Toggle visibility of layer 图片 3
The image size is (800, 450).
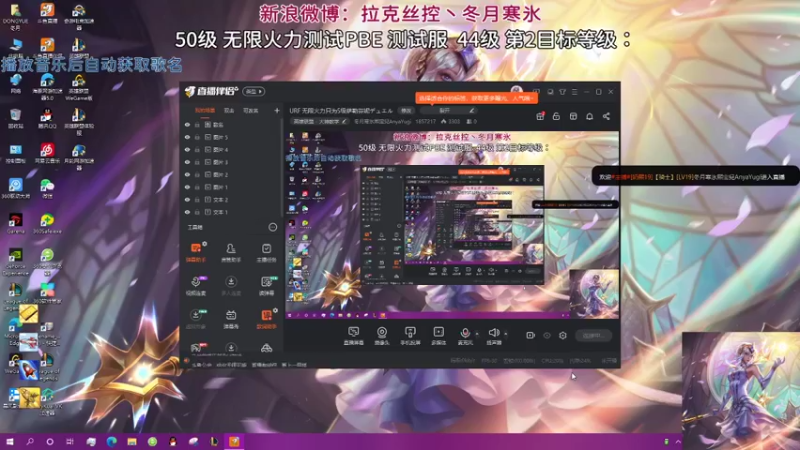click(x=187, y=162)
